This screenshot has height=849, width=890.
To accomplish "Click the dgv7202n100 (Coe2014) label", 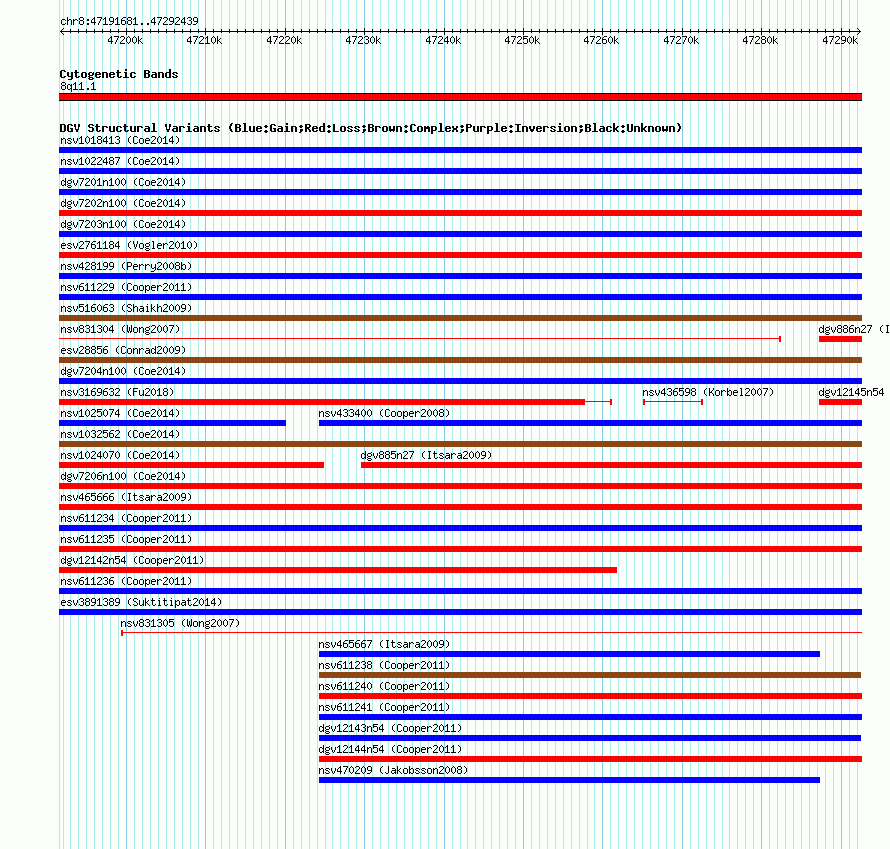I will [123, 203].
